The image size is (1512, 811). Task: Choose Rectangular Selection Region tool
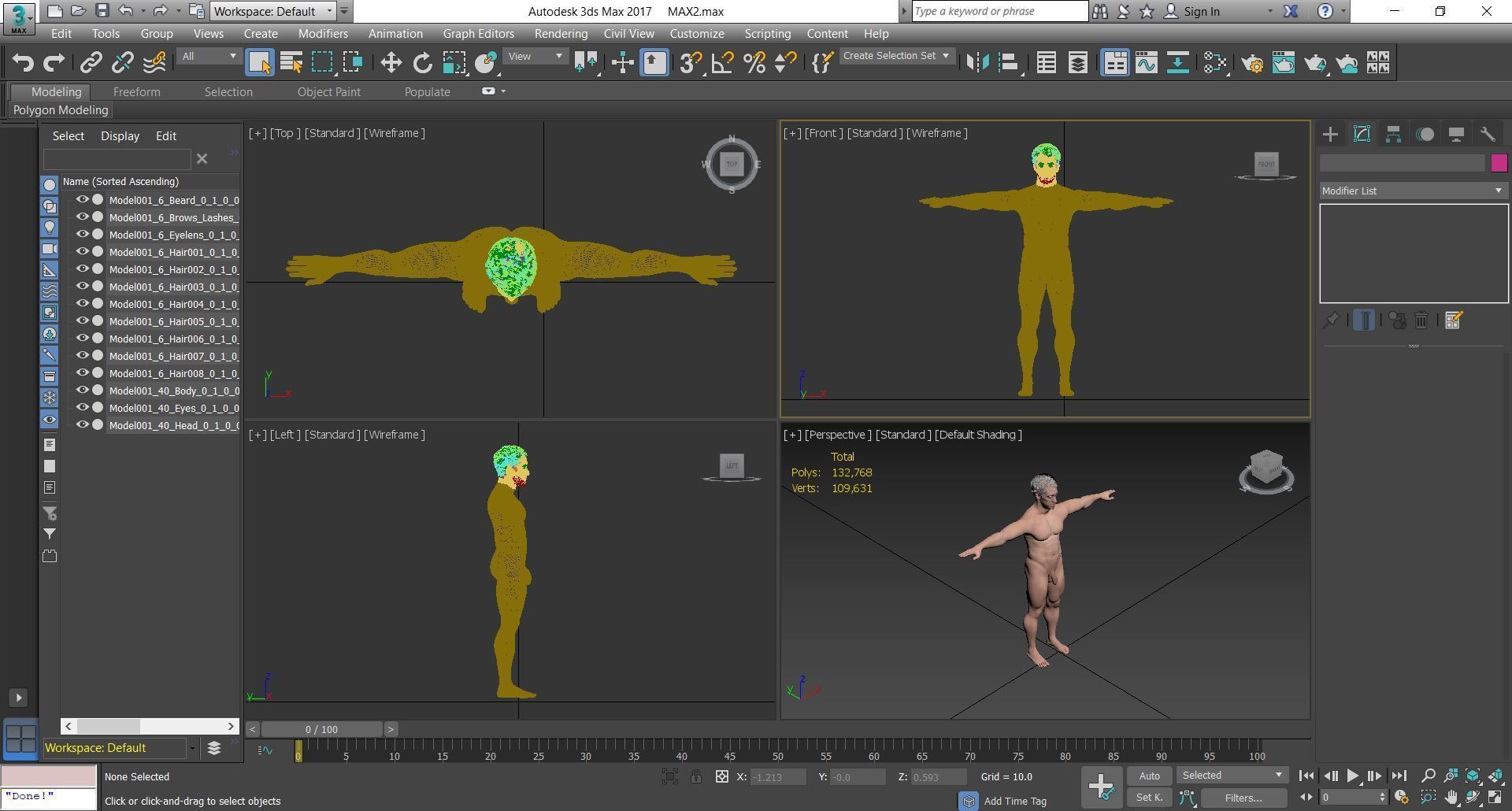[x=322, y=63]
